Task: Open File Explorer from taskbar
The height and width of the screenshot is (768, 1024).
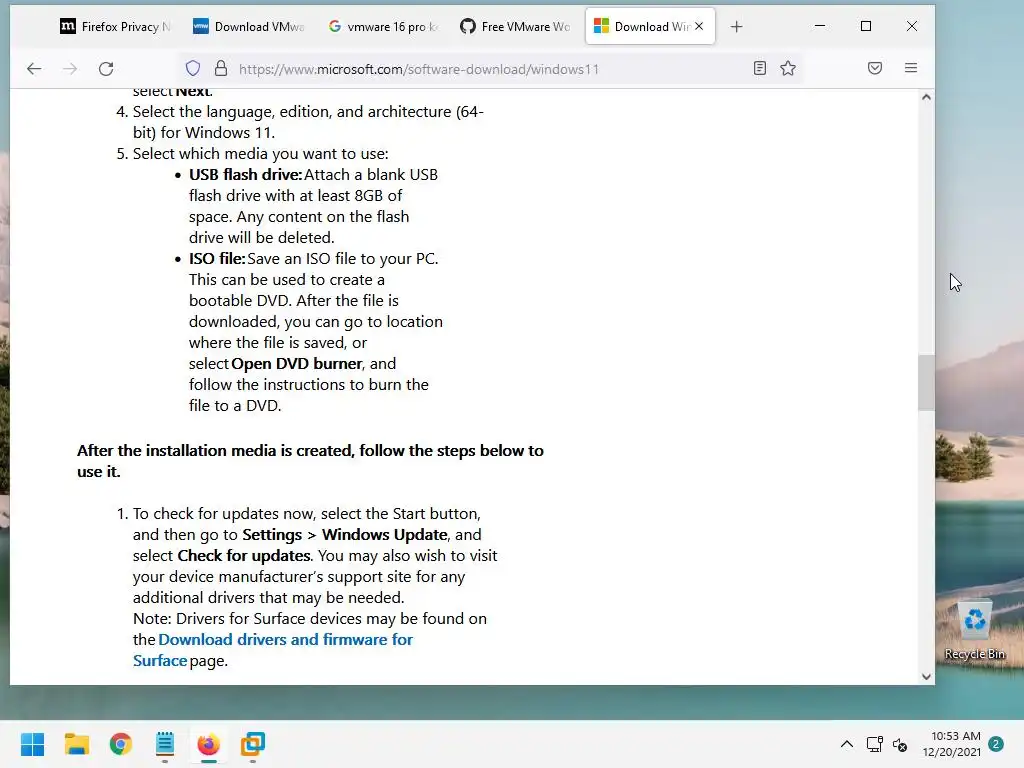Action: coord(76,744)
